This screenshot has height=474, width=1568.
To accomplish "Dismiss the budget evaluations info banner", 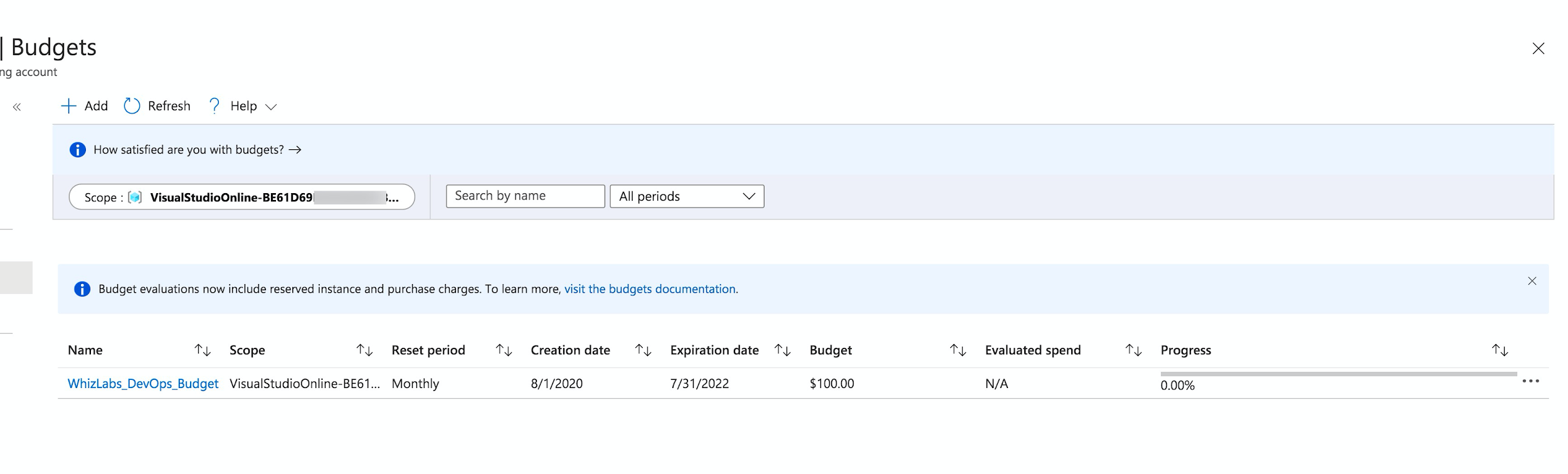I will click(1532, 281).
